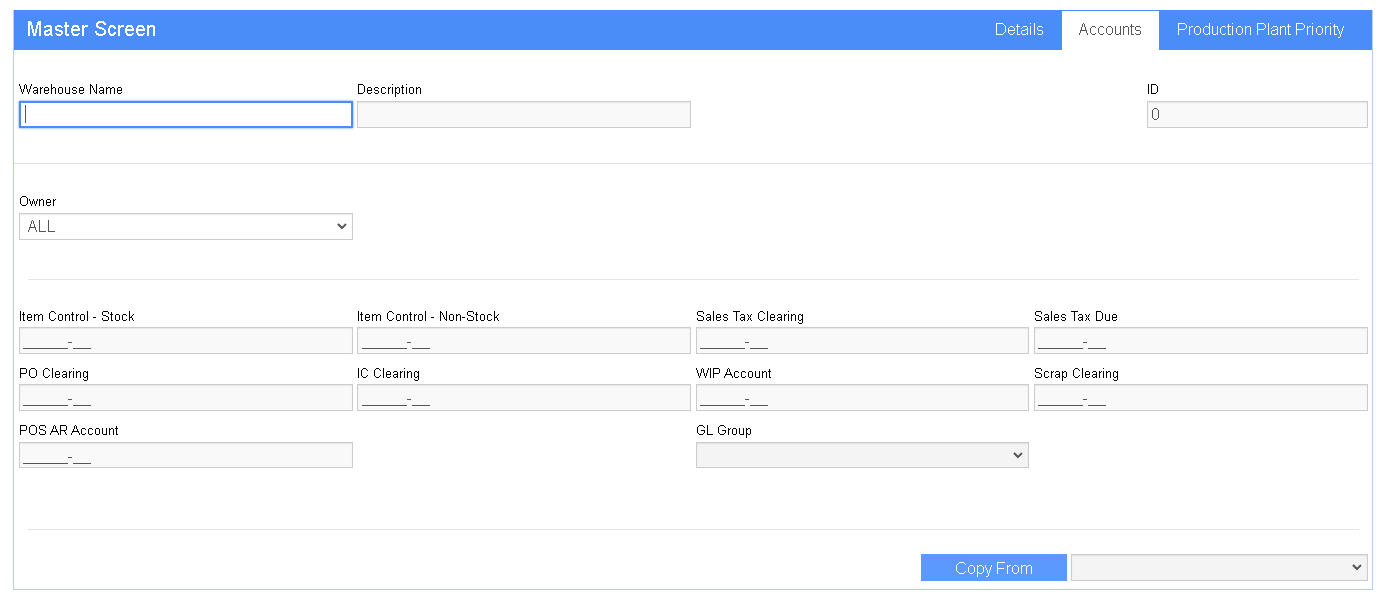Viewport: 1382px width, 594px height.
Task: Focus the WIP Account field
Action: point(862,398)
